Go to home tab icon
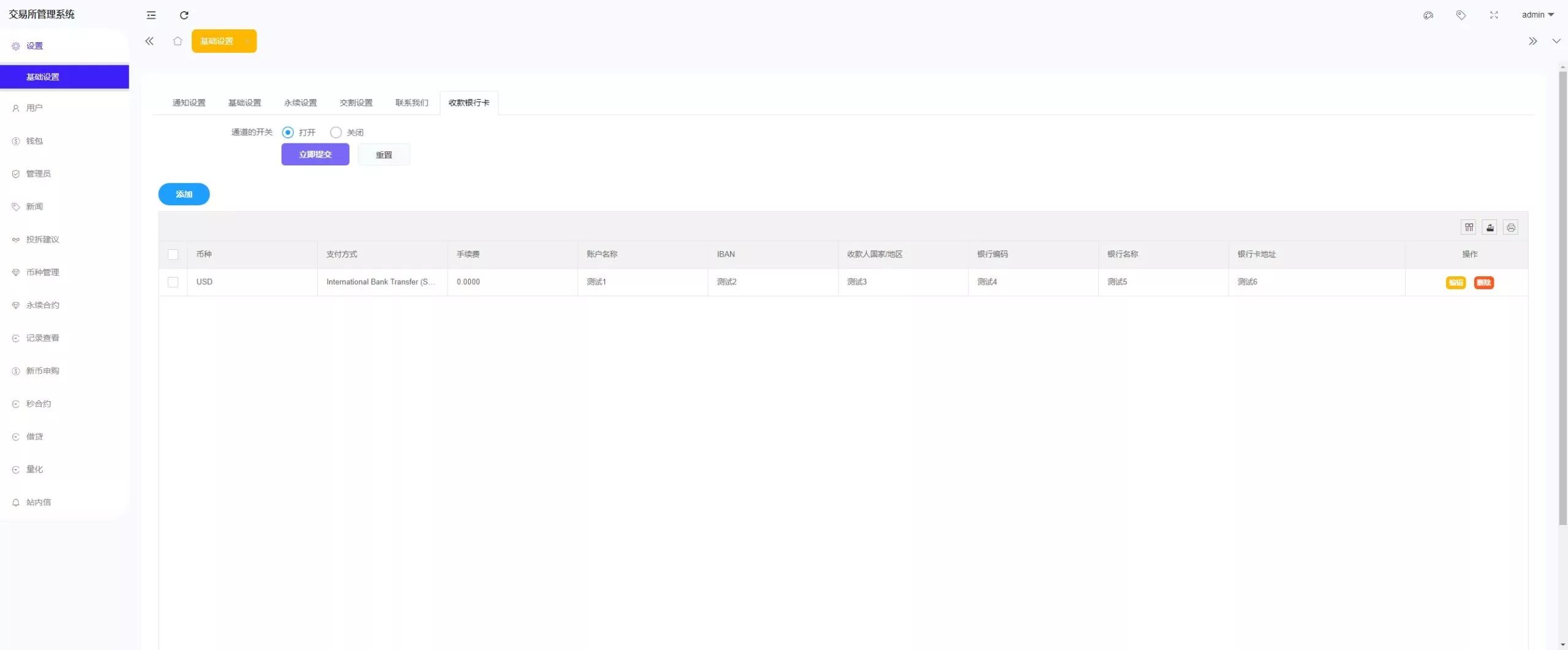The image size is (1568, 650). [x=178, y=41]
